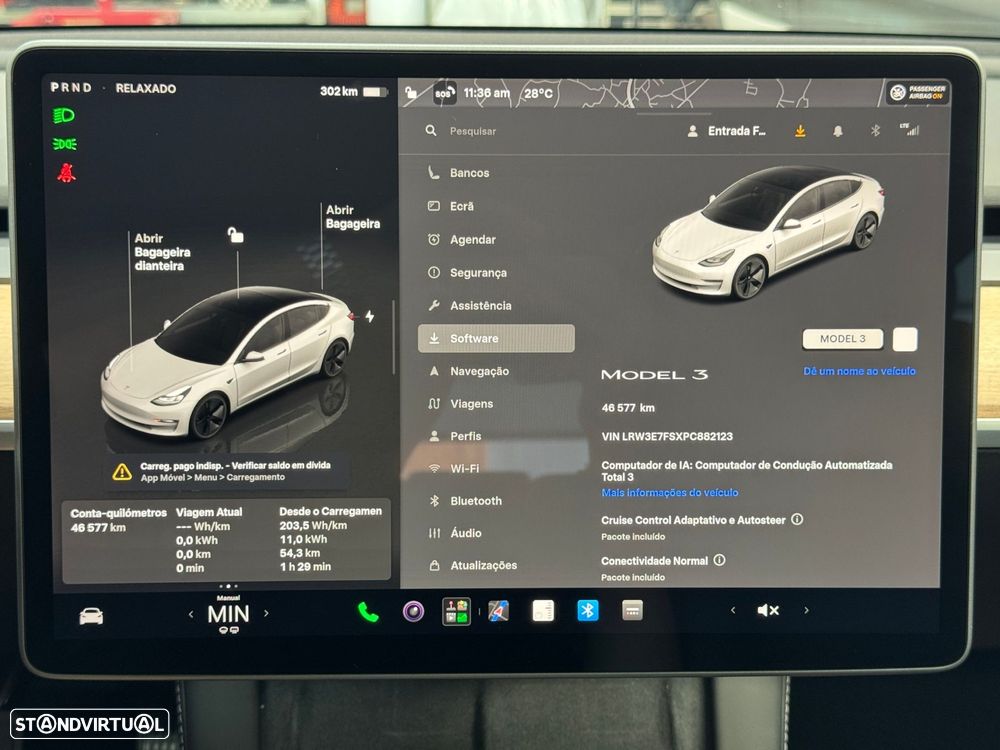Tap the car controls icon in dock
Image resolution: width=1000 pixels, height=750 pixels.
pos(91,616)
